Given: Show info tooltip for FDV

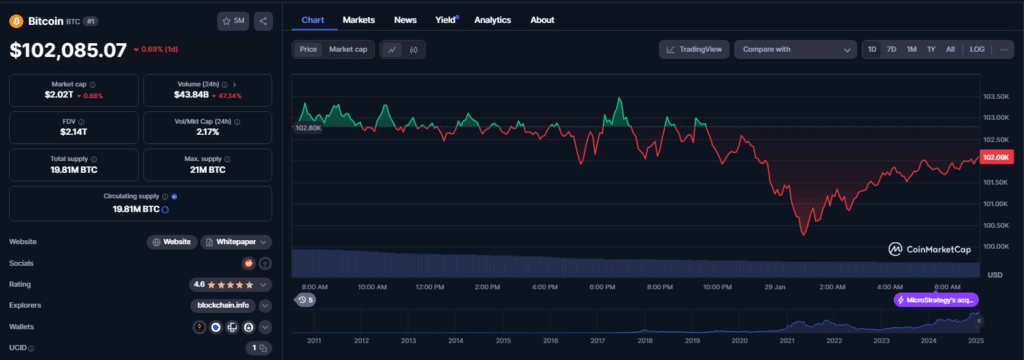Looking at the screenshot, I should tap(81, 122).
